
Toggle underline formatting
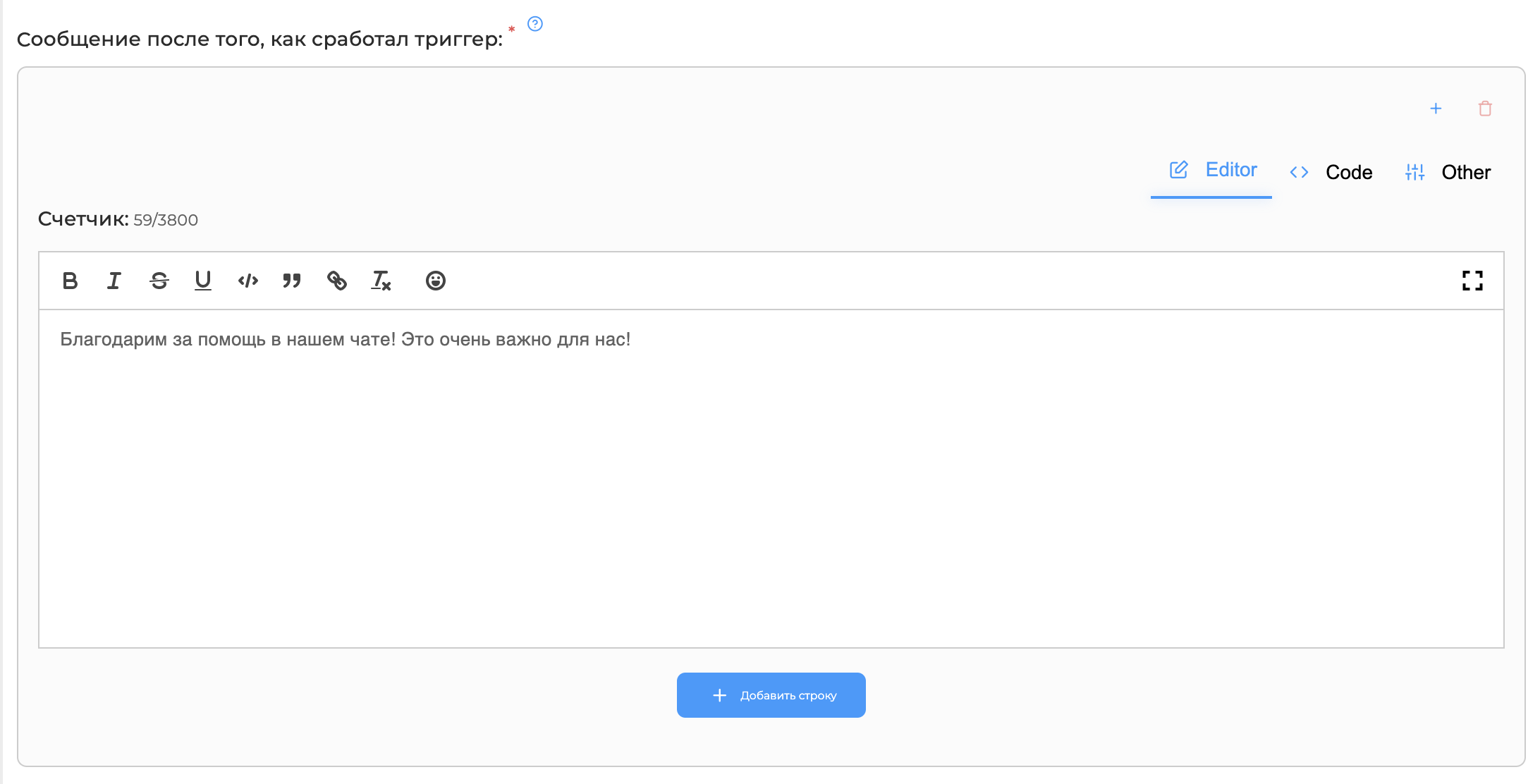[203, 281]
